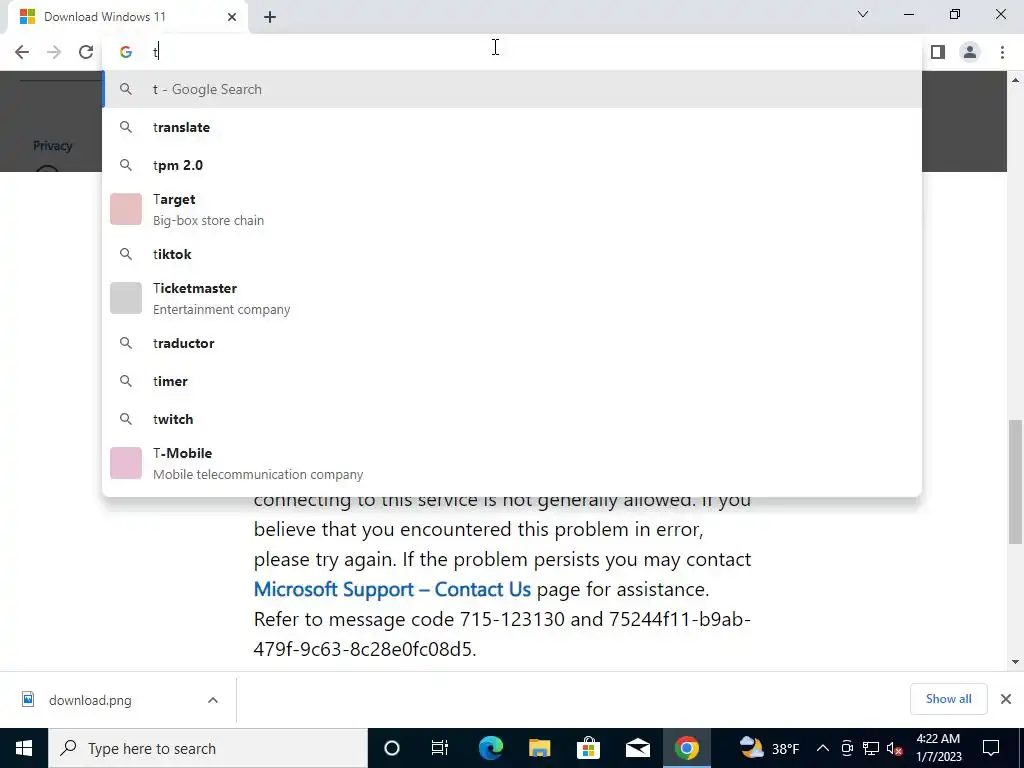This screenshot has height=768, width=1024.
Task: Click the page's vertical scrollbar thumb
Action: pyautogui.click(x=1015, y=481)
